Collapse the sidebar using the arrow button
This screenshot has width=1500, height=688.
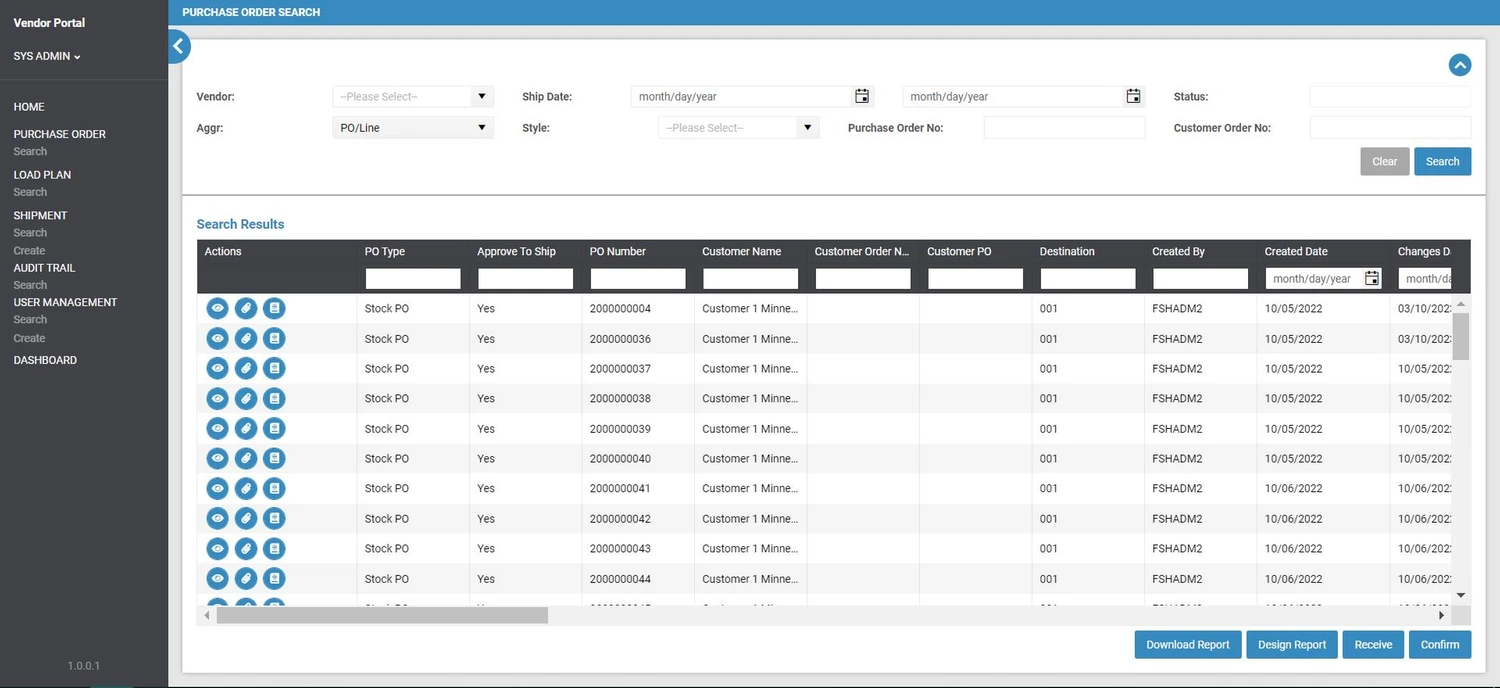tap(177, 45)
